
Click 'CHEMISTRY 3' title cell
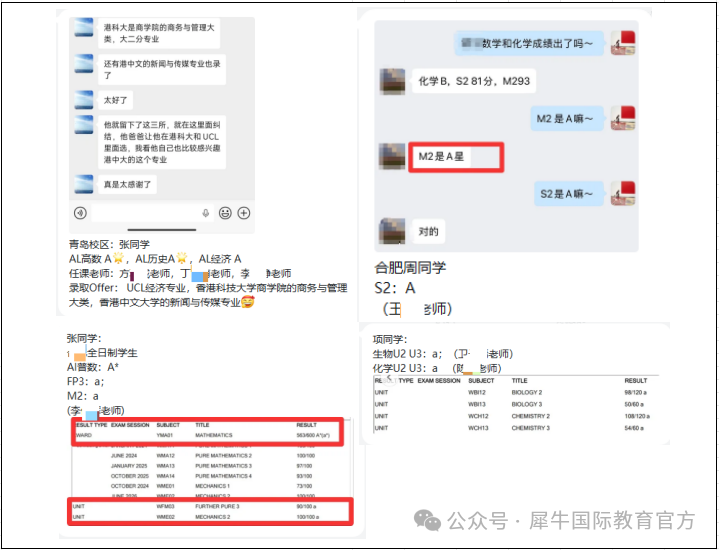click(531, 428)
